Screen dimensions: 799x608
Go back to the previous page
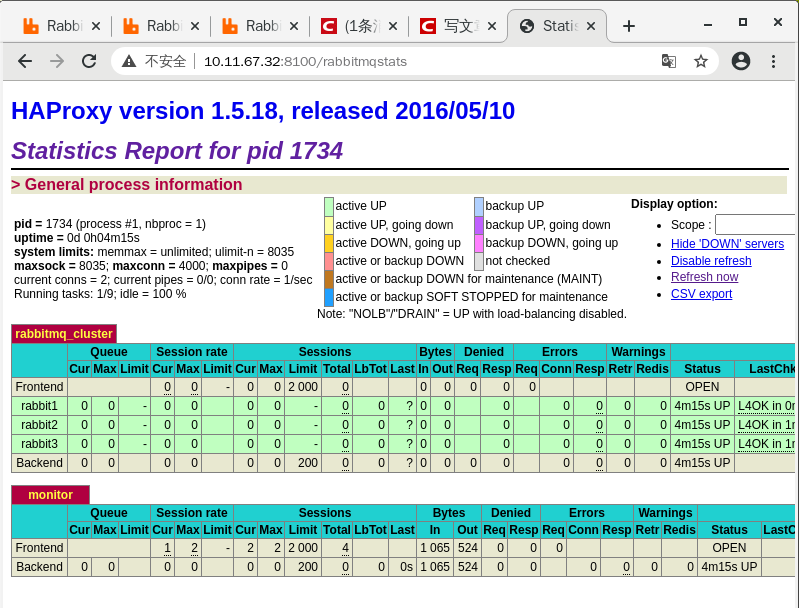[x=25, y=62]
